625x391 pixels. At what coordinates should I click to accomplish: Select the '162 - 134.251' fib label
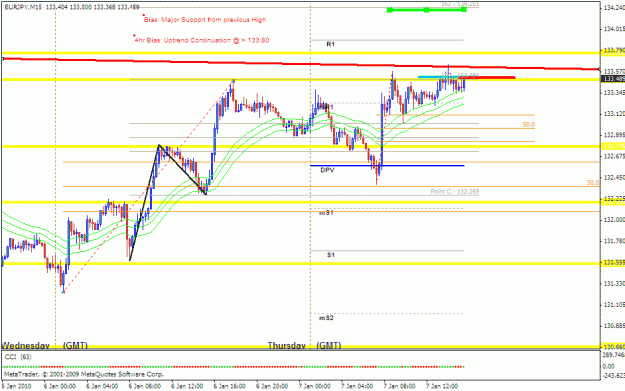pos(460,4)
